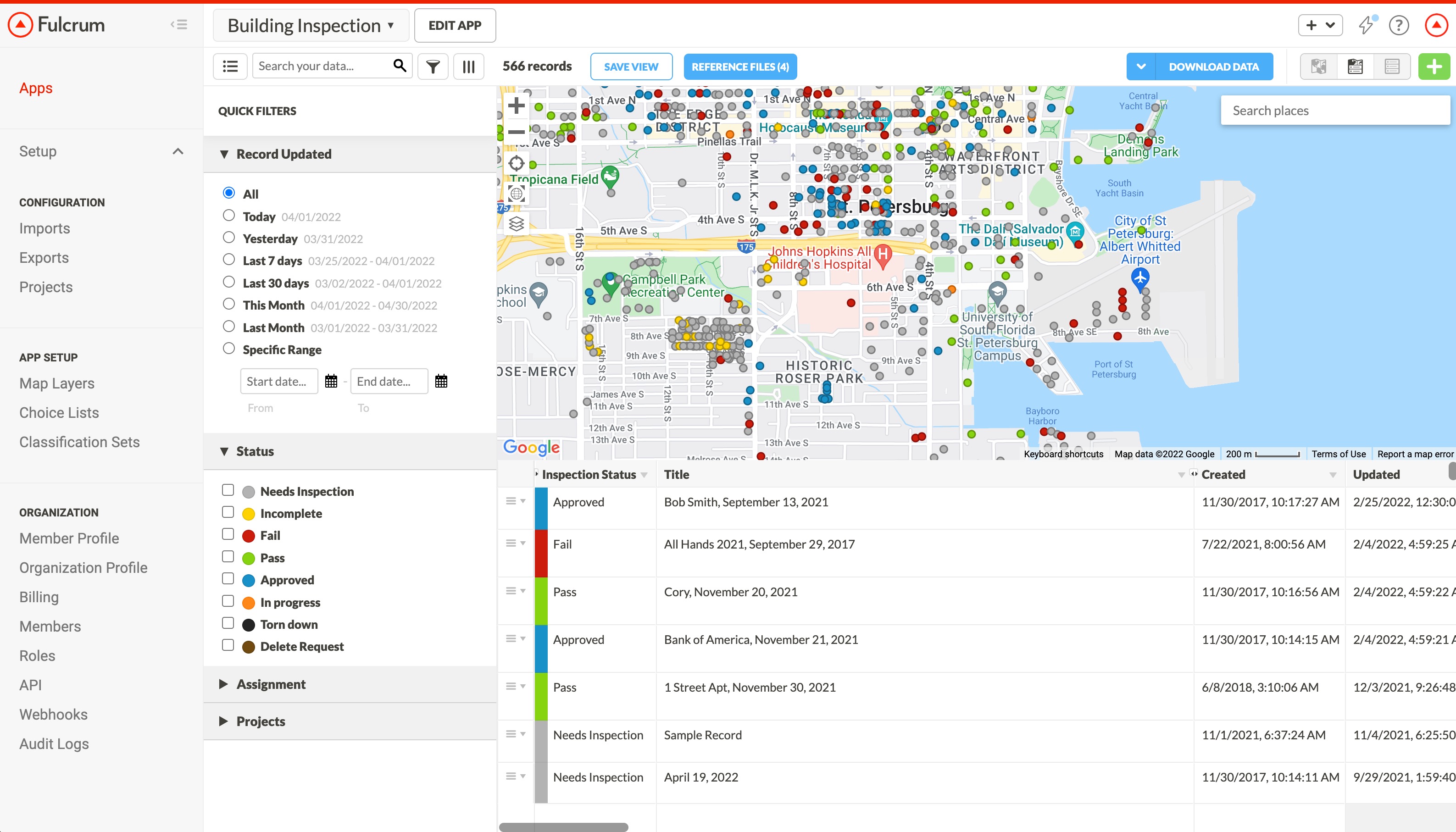Enable the Fail status checkbox
This screenshot has height=832, width=1456.
click(x=228, y=534)
